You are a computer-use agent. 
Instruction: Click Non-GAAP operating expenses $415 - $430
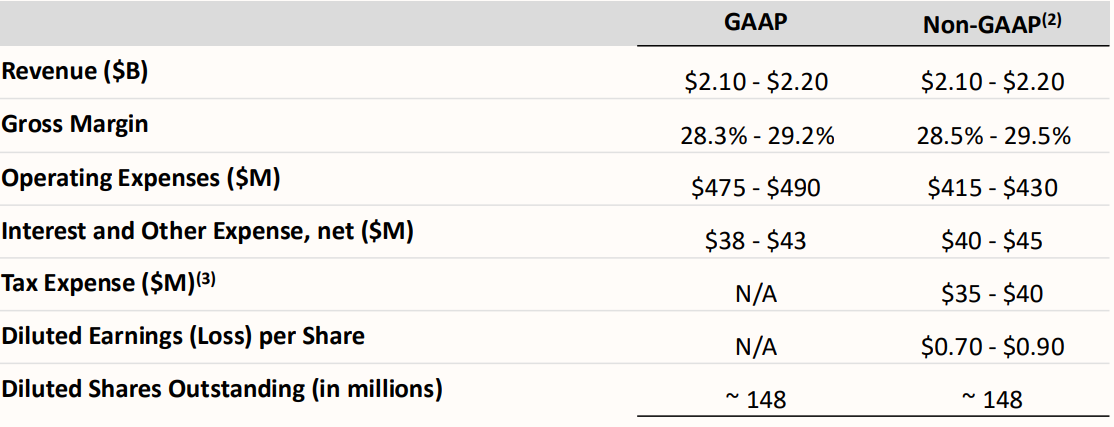pyautogui.click(x=993, y=188)
